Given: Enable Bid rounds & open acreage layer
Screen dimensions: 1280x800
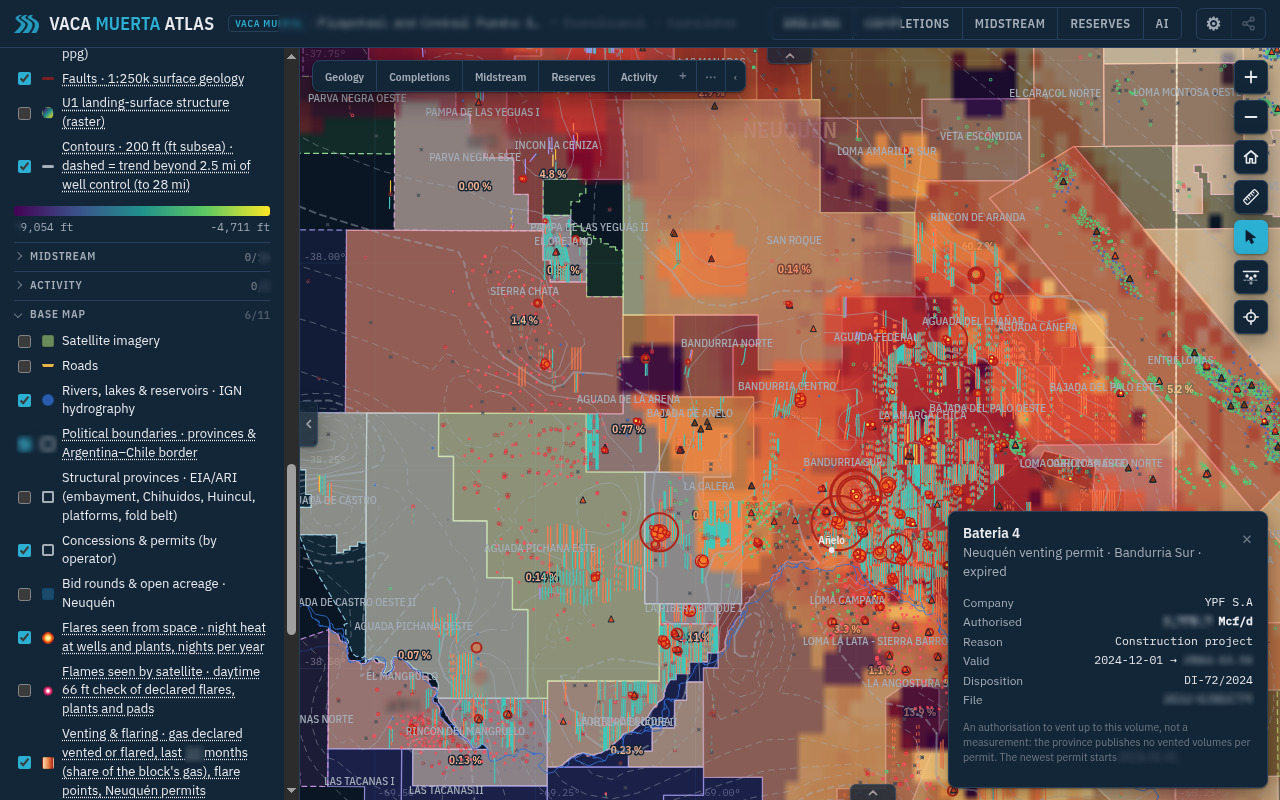Looking at the screenshot, I should (x=24, y=594).
